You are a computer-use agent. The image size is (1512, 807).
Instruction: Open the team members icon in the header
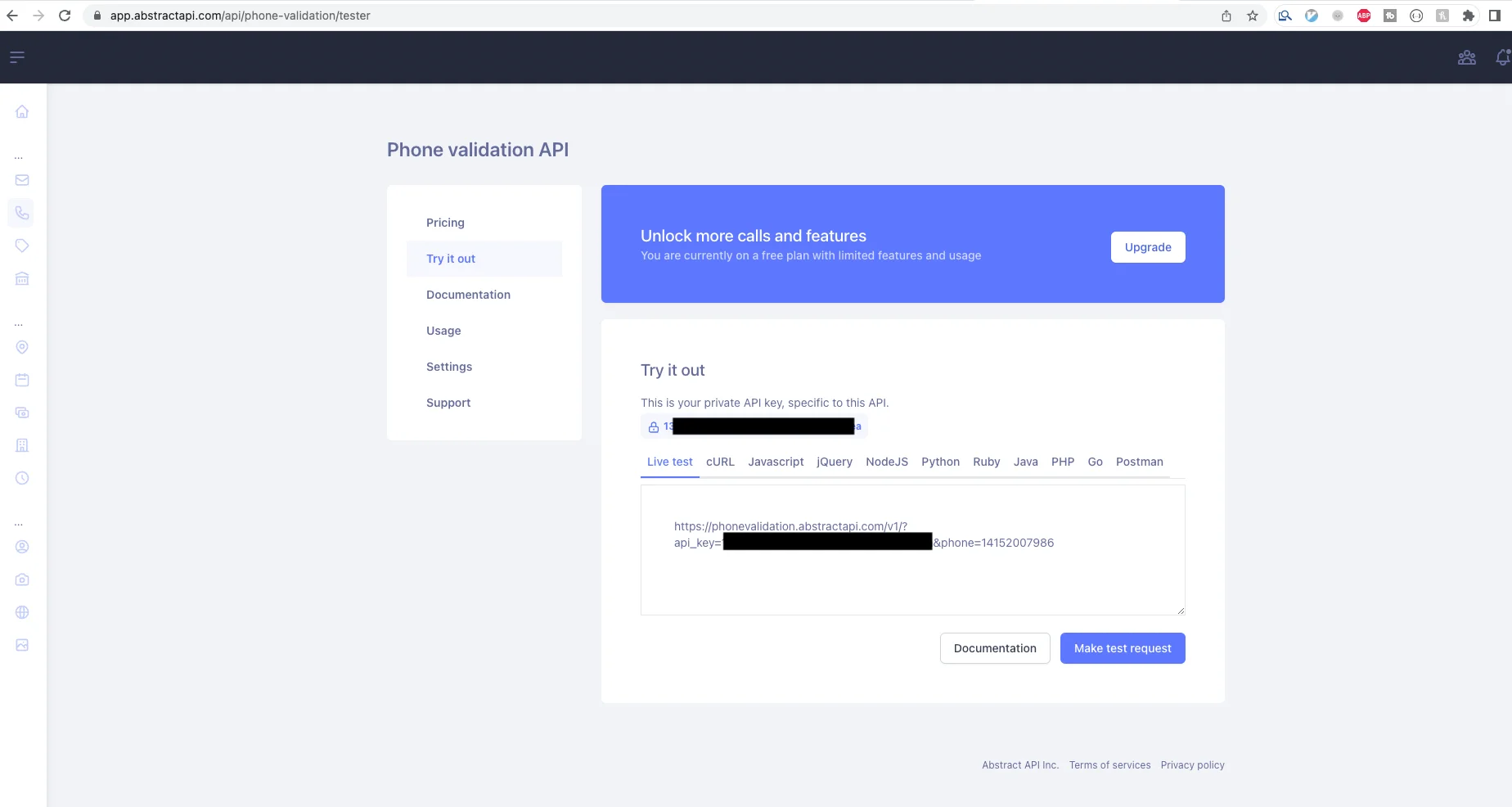click(1467, 57)
